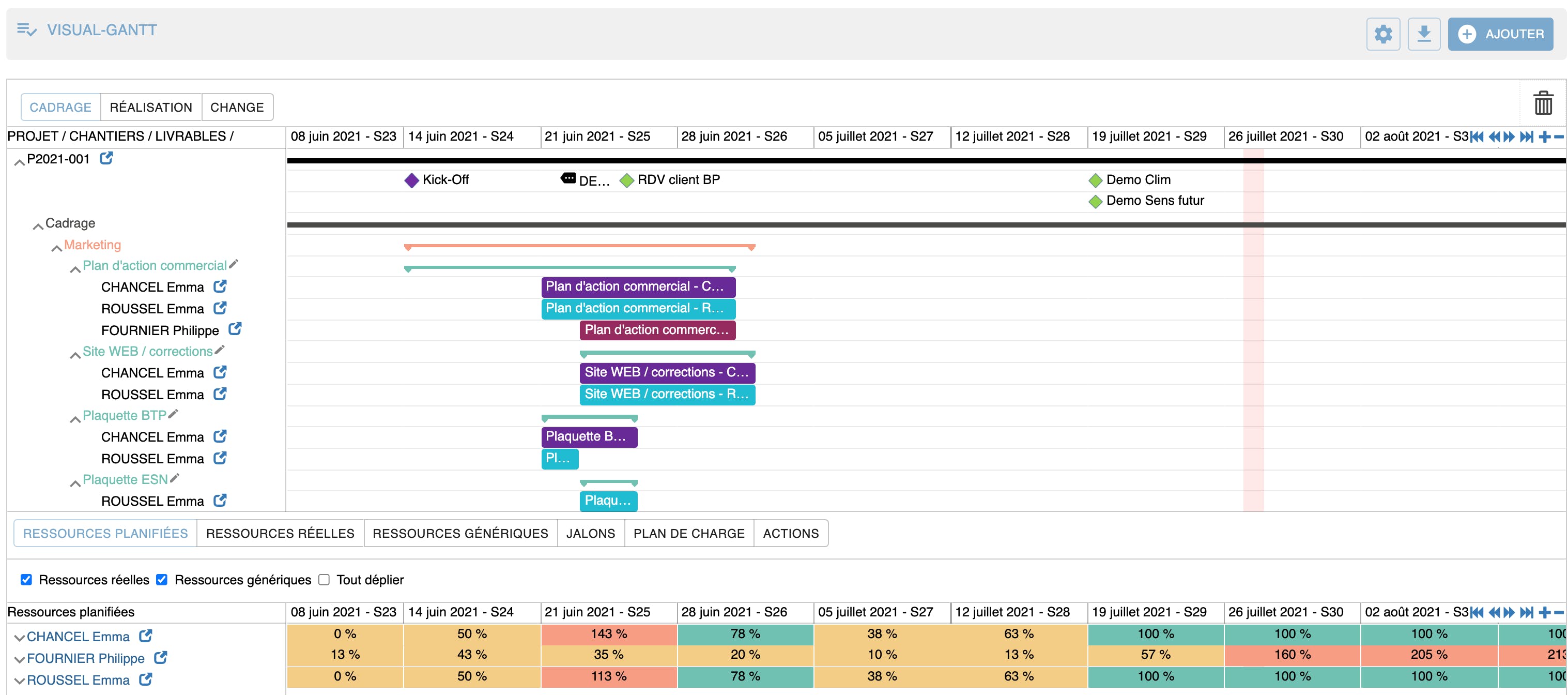Screen dimensions: 1568x695
Task: Switch to the RÉALISATION tab
Action: 150,107
